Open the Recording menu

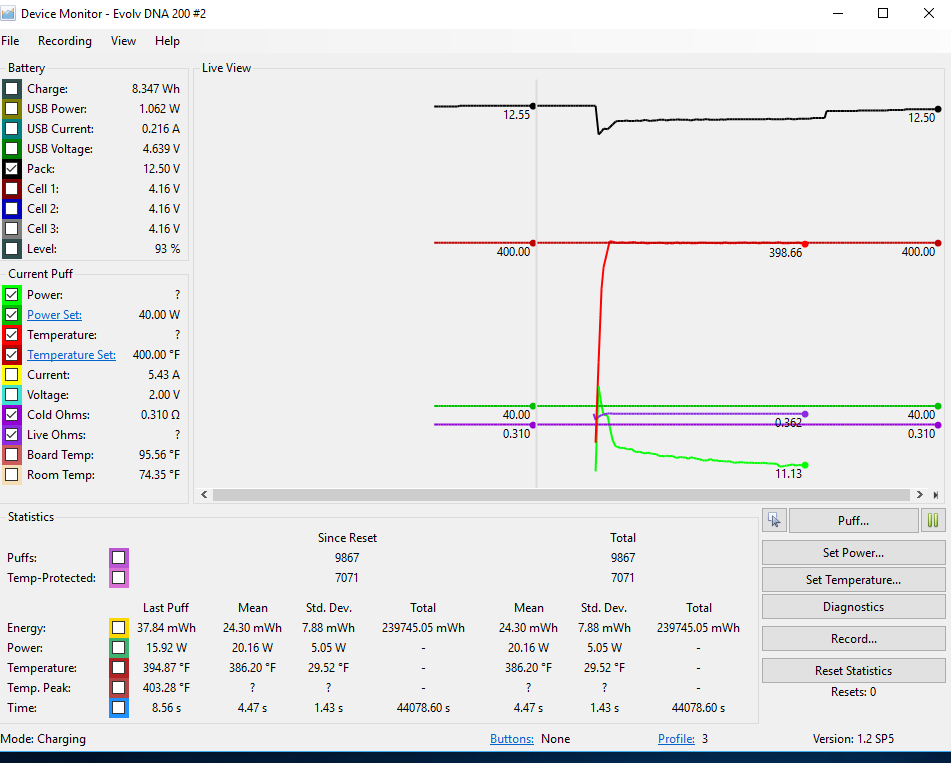65,41
